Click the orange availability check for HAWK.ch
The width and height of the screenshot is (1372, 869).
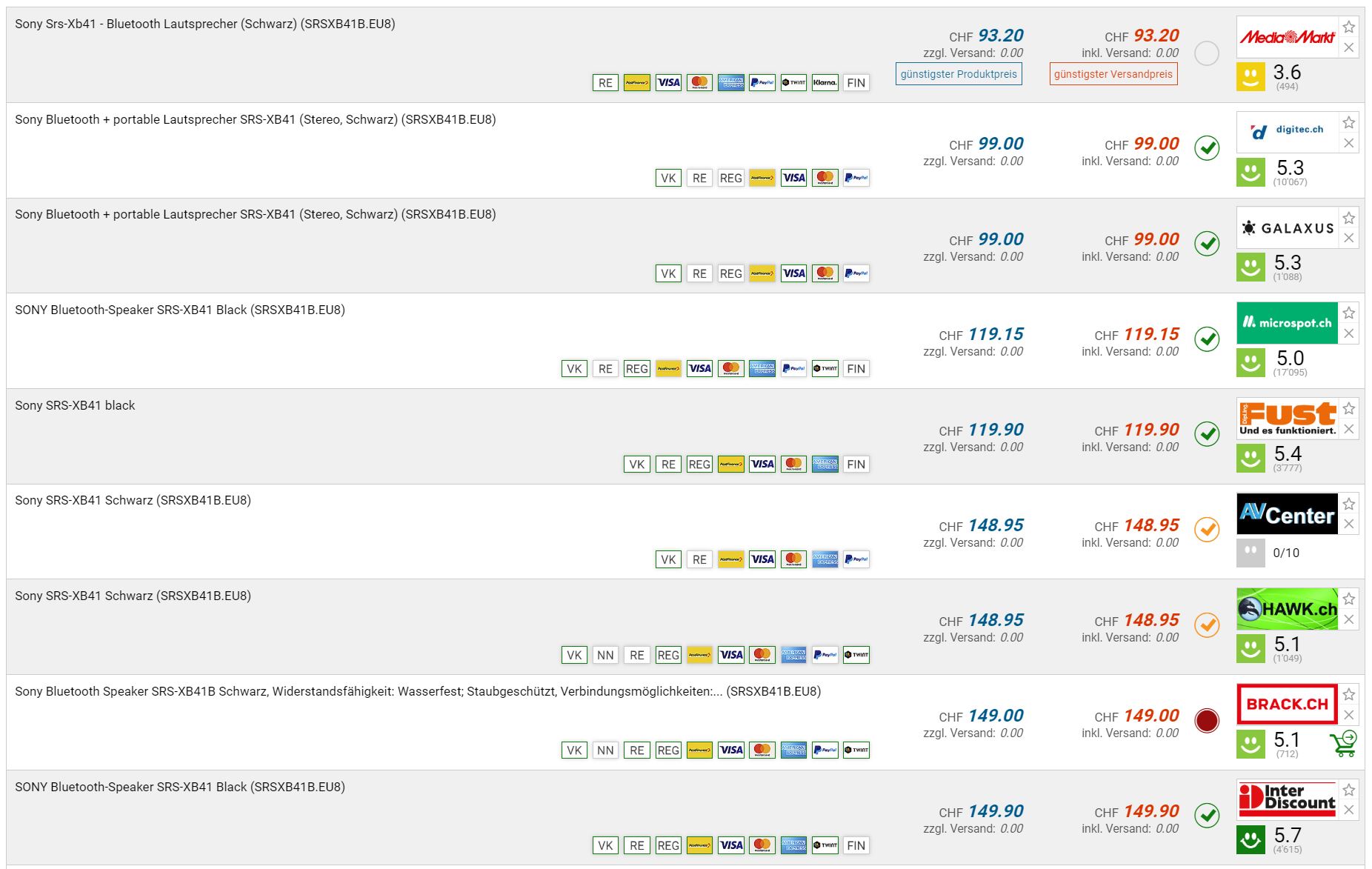click(1207, 625)
